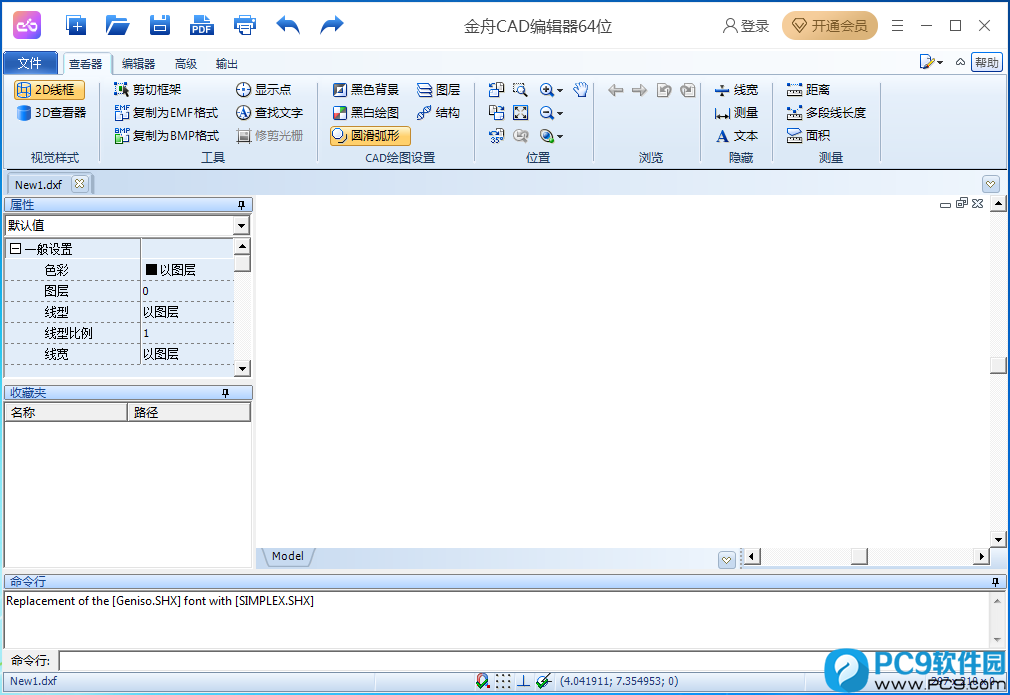Open the 图层 layers dialog
Screen dimensions: 1010x695
point(439,90)
